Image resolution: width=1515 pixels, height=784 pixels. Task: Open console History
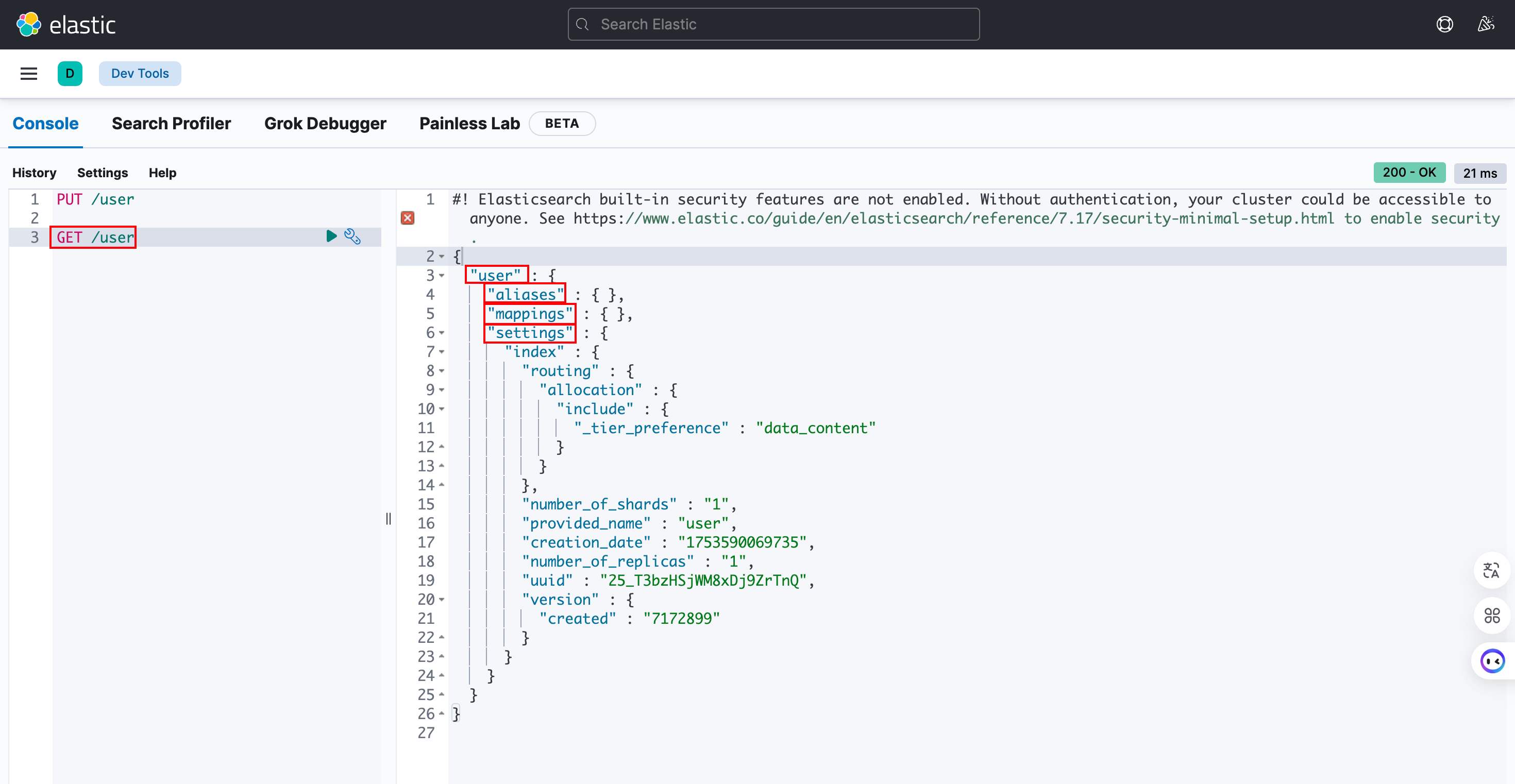[34, 173]
